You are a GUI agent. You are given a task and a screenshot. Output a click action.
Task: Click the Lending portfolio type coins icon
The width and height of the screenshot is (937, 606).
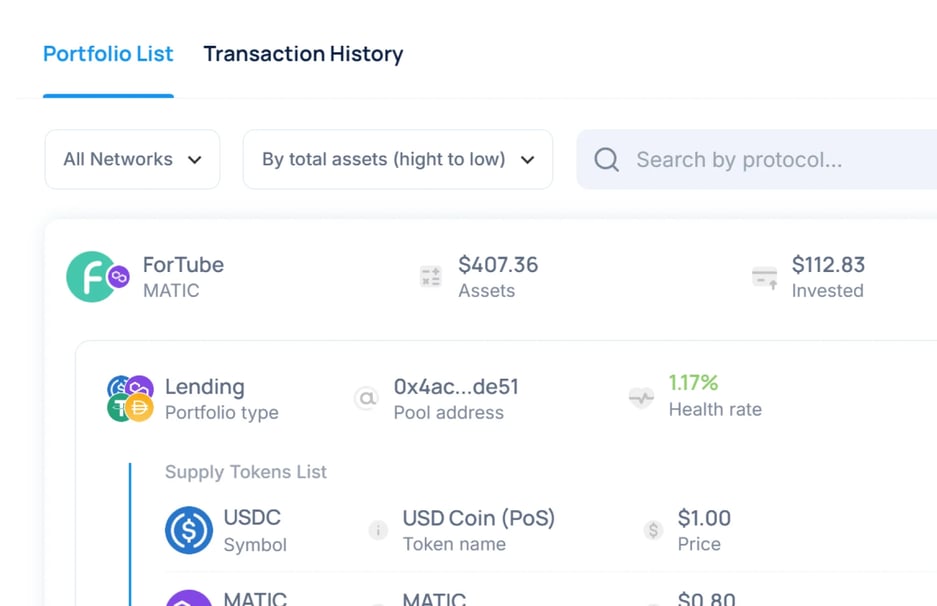click(x=129, y=398)
